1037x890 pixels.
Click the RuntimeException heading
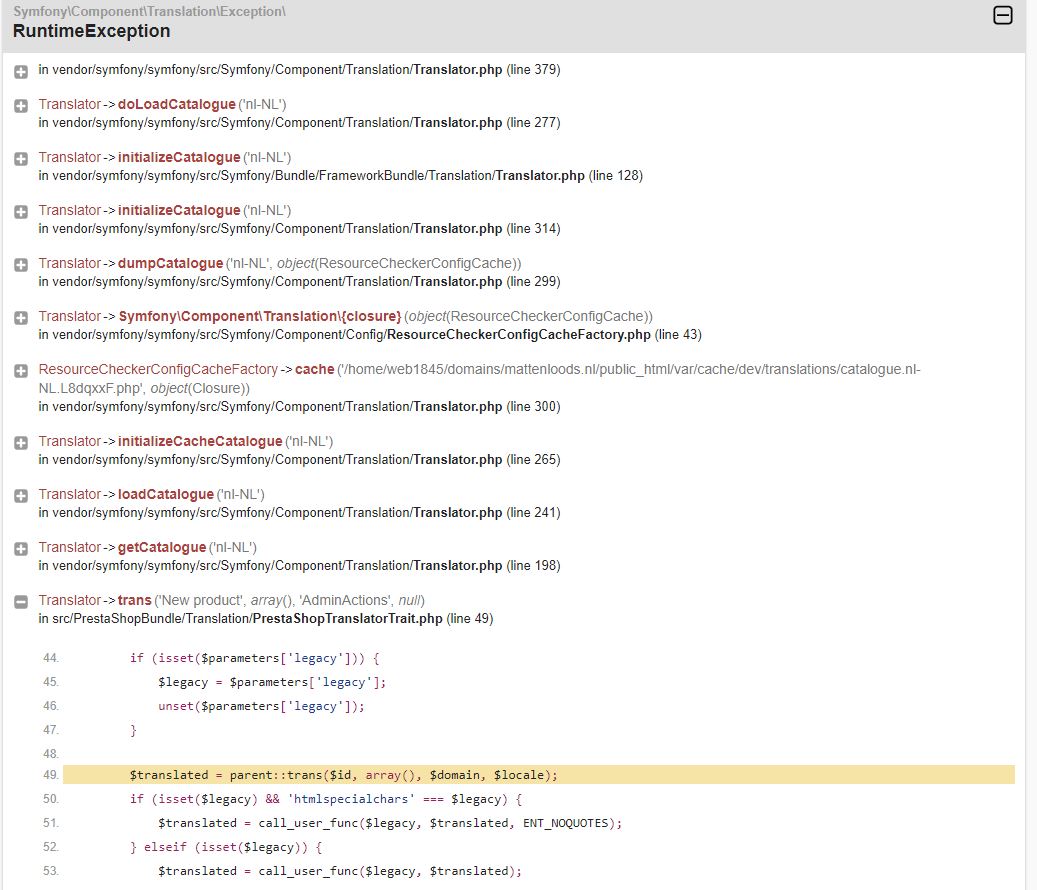(91, 31)
